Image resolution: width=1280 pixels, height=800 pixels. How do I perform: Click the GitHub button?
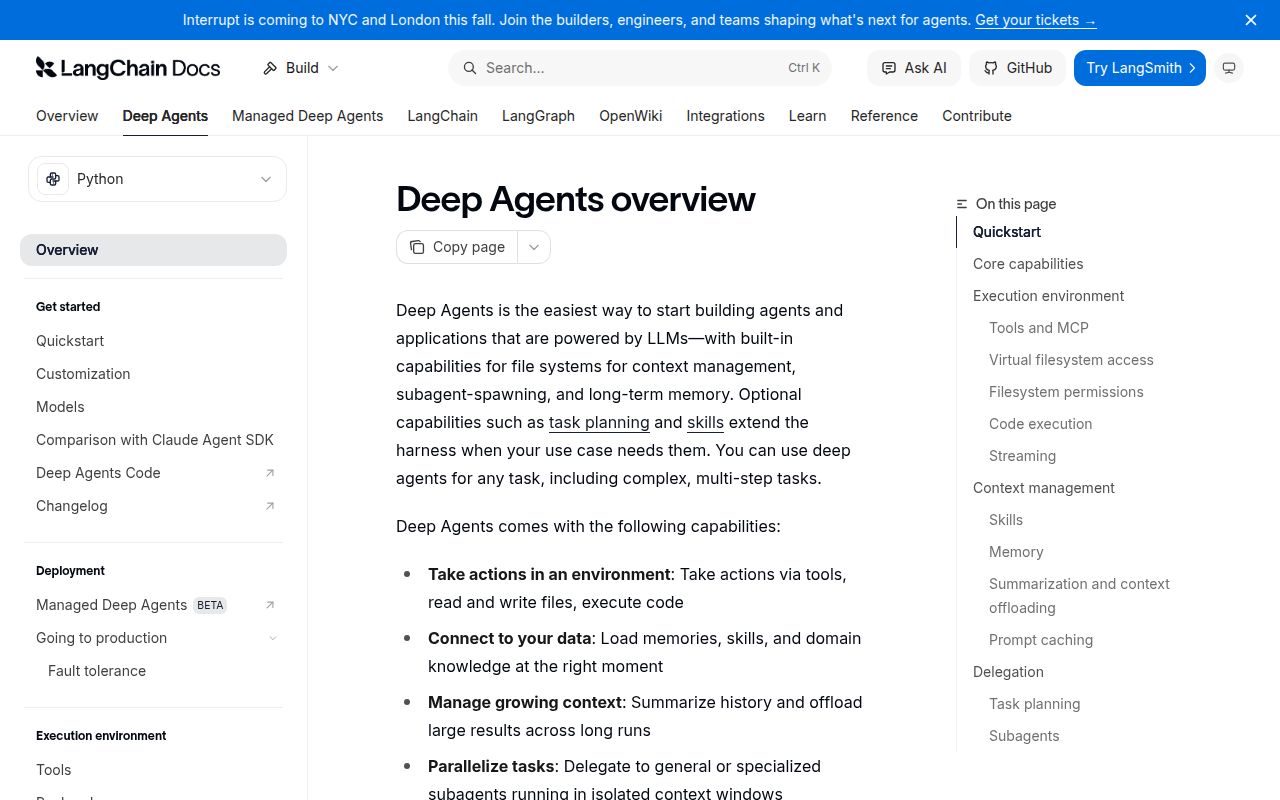[1018, 68]
